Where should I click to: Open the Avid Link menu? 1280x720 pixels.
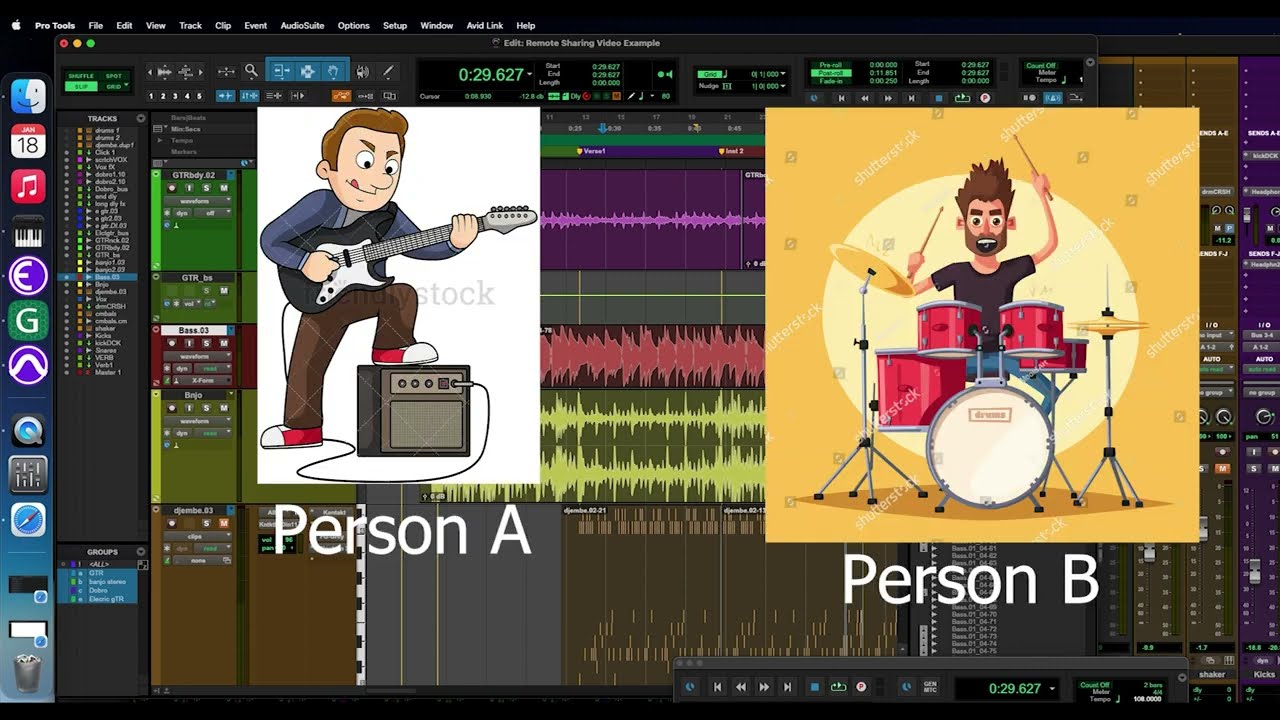coord(485,25)
